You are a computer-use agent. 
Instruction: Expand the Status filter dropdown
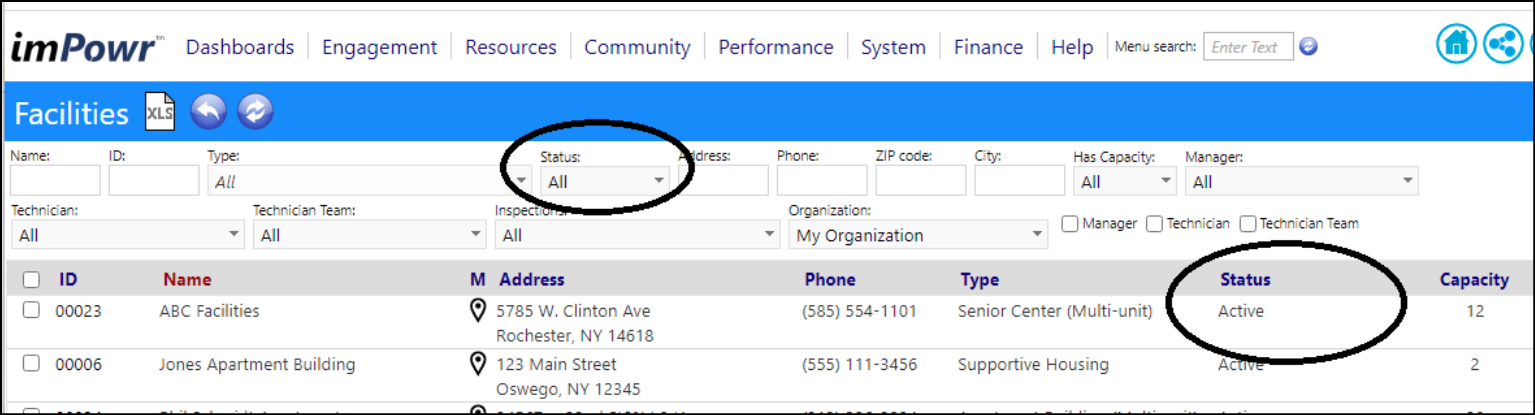pos(606,181)
